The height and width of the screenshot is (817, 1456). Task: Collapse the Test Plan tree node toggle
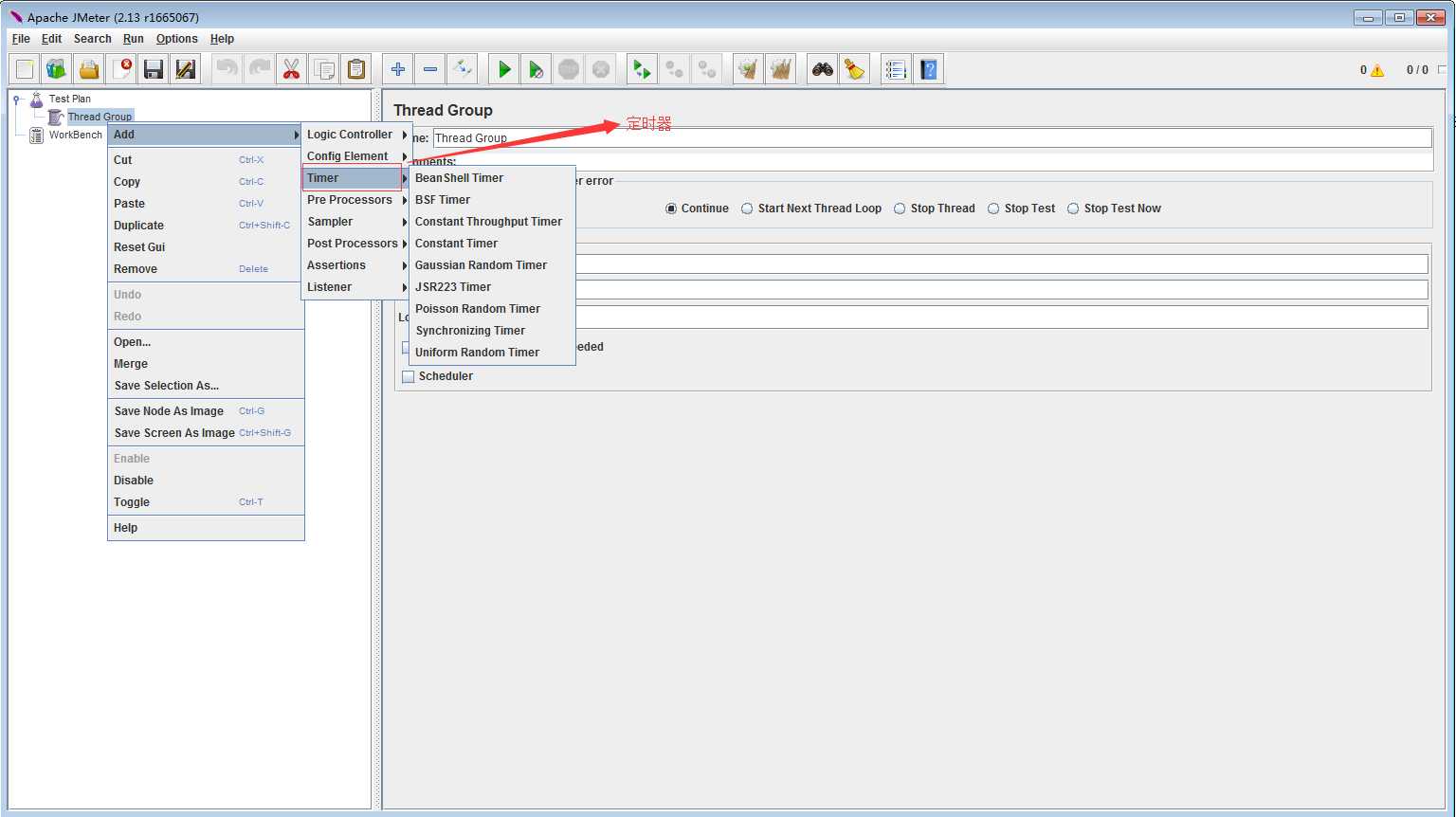(x=17, y=100)
